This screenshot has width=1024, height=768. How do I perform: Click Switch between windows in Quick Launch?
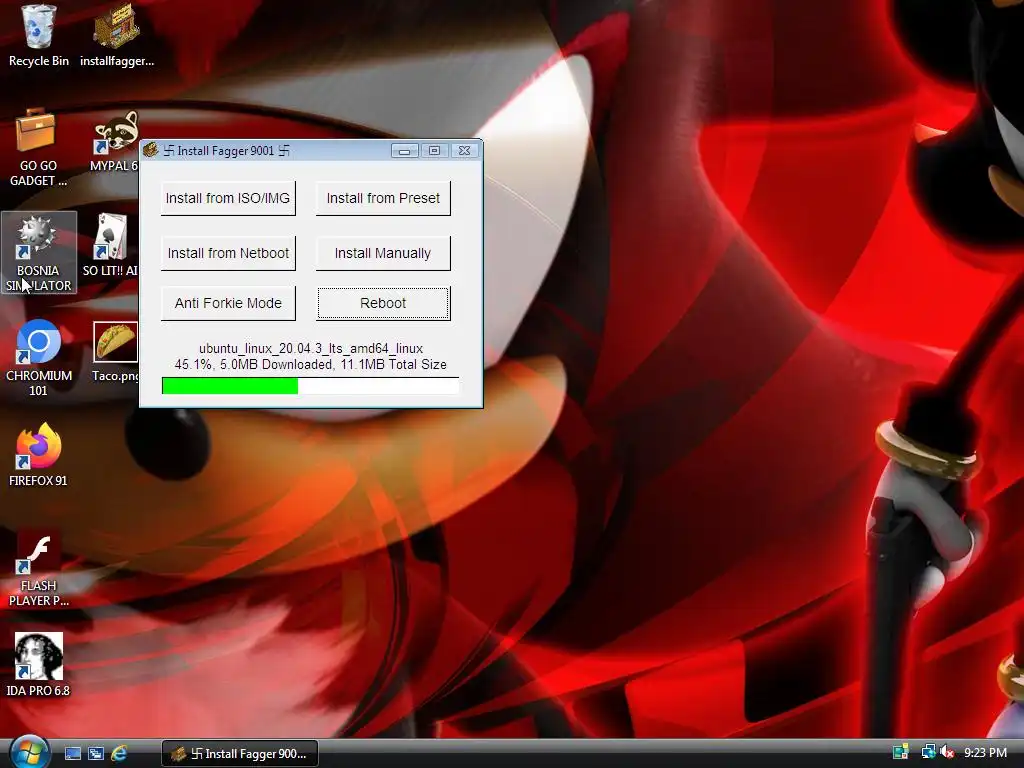pyautogui.click(x=96, y=754)
